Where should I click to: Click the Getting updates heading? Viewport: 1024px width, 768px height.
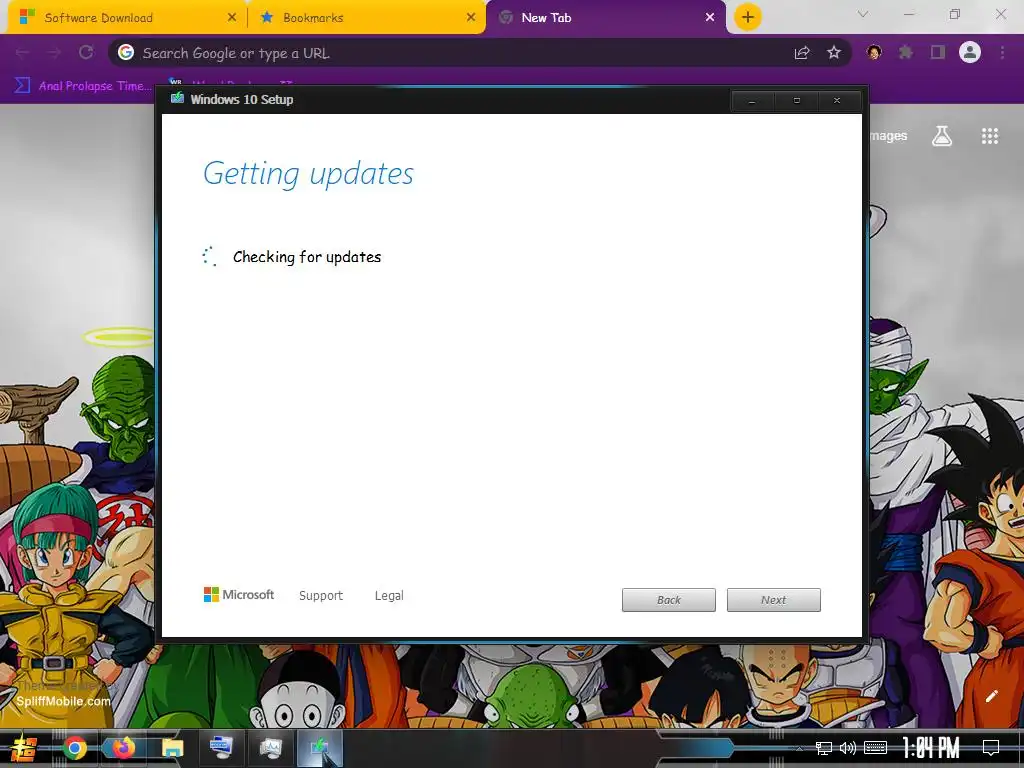(x=308, y=174)
